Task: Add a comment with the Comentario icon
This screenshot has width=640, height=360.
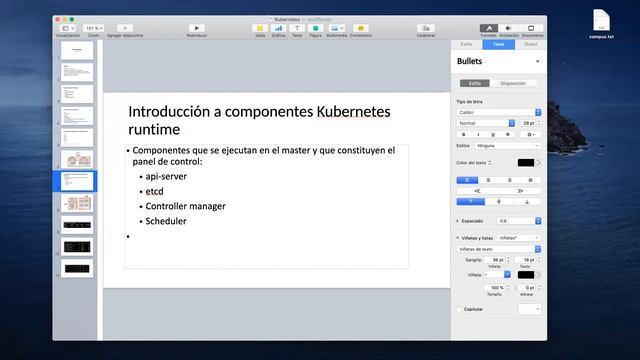Action: pos(361,28)
